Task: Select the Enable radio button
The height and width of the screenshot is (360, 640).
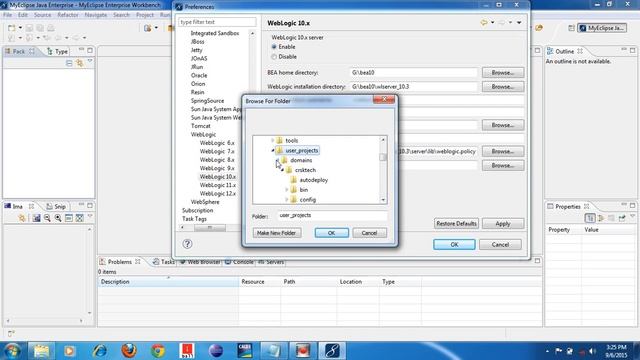Action: (x=274, y=47)
